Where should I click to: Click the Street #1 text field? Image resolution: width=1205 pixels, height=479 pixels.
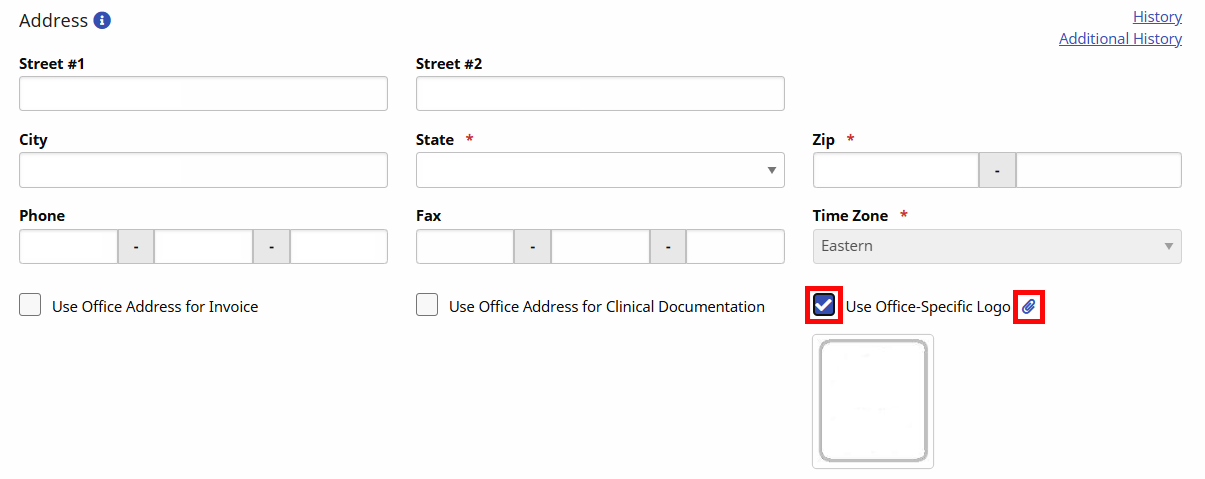coord(203,94)
